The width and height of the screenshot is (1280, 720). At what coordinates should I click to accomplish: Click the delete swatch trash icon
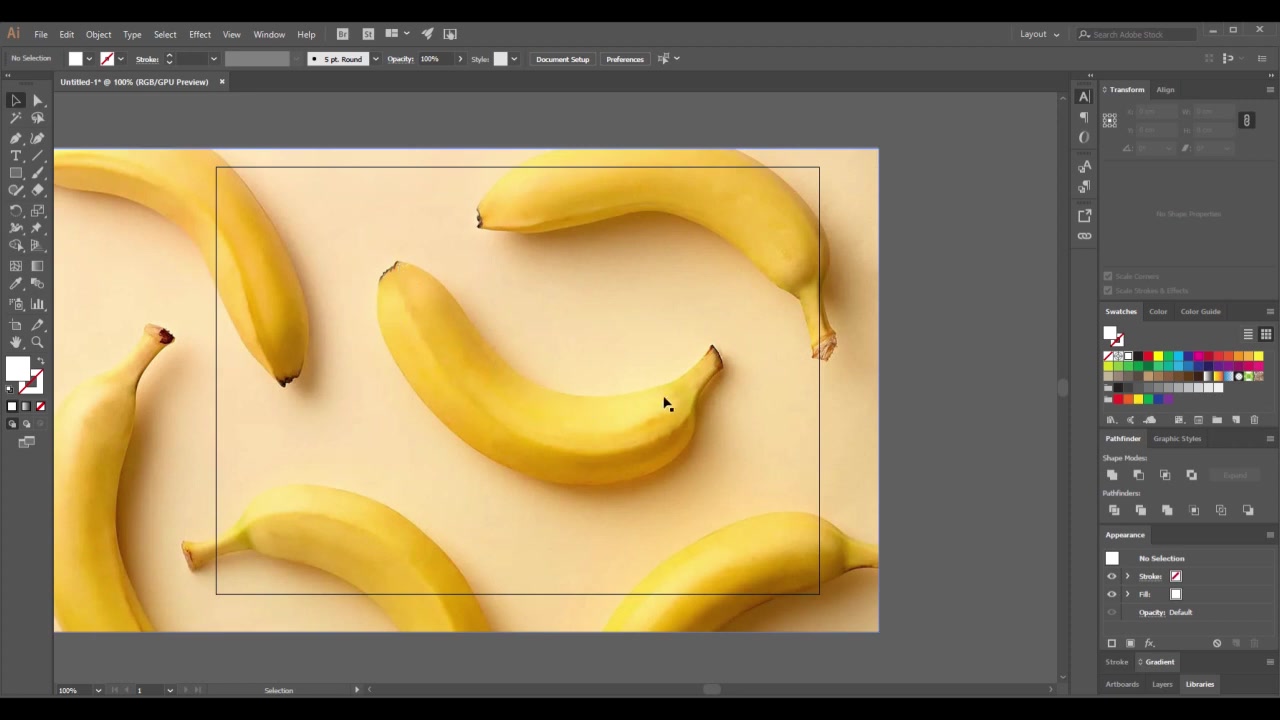(1255, 420)
